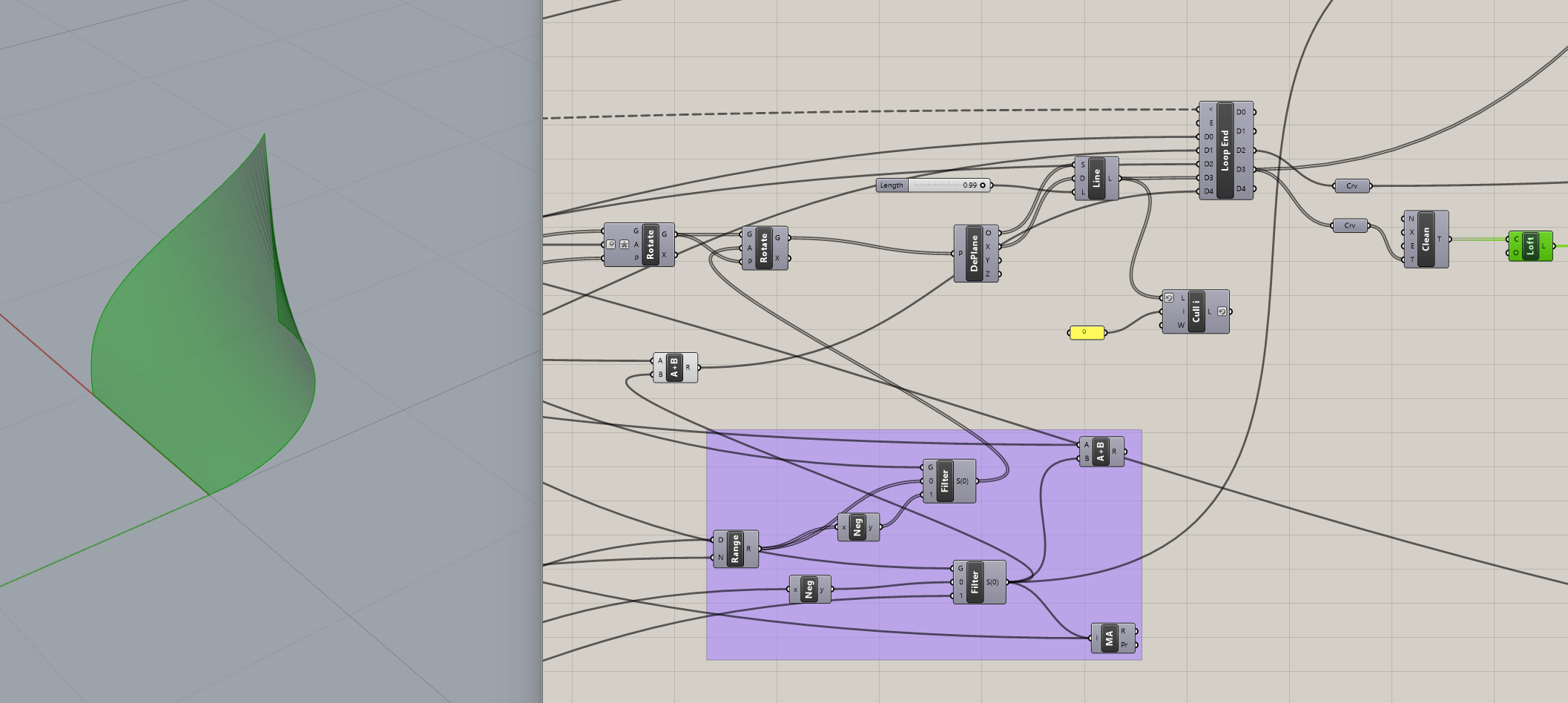This screenshot has width=1568, height=703.
Task: Select the Rotate component with degrees icon
Action: (650, 245)
